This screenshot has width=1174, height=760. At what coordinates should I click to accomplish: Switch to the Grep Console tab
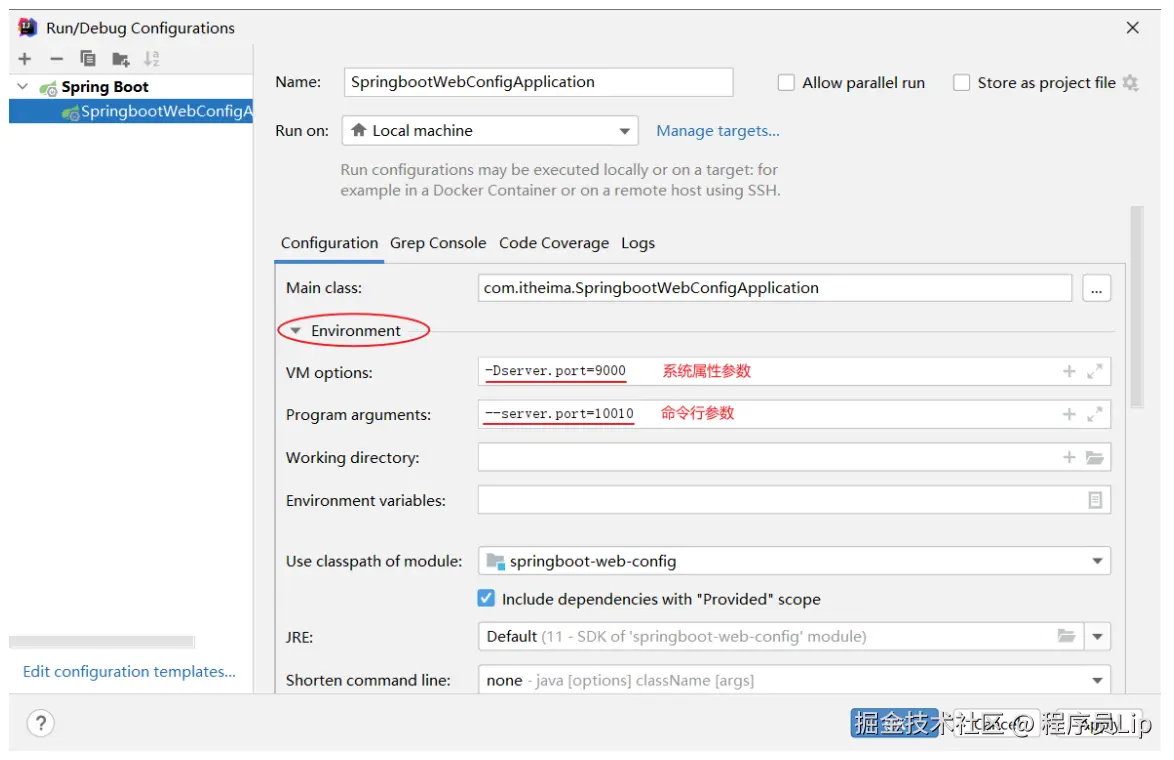tap(438, 243)
